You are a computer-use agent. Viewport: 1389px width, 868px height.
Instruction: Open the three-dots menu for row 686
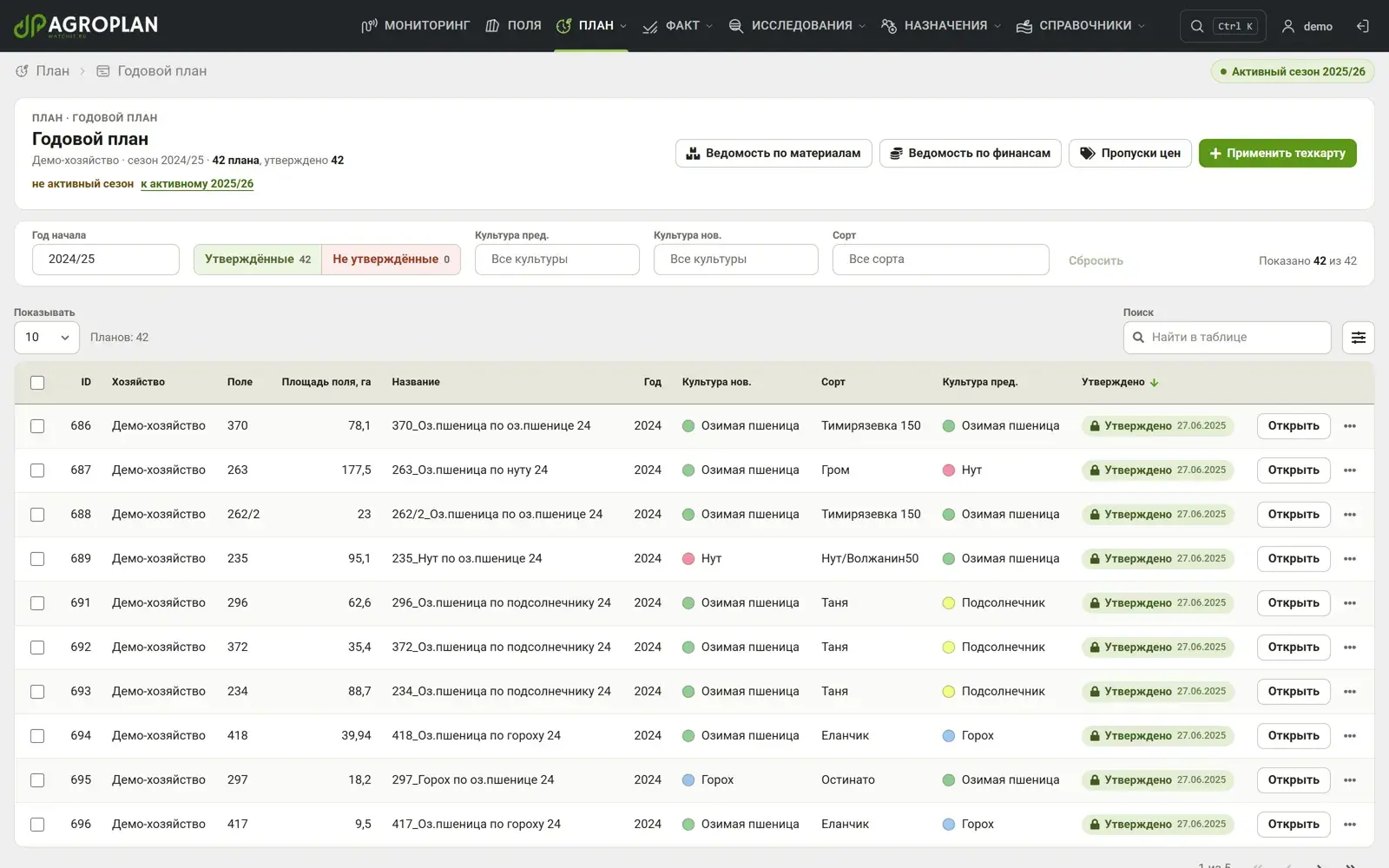click(1349, 426)
